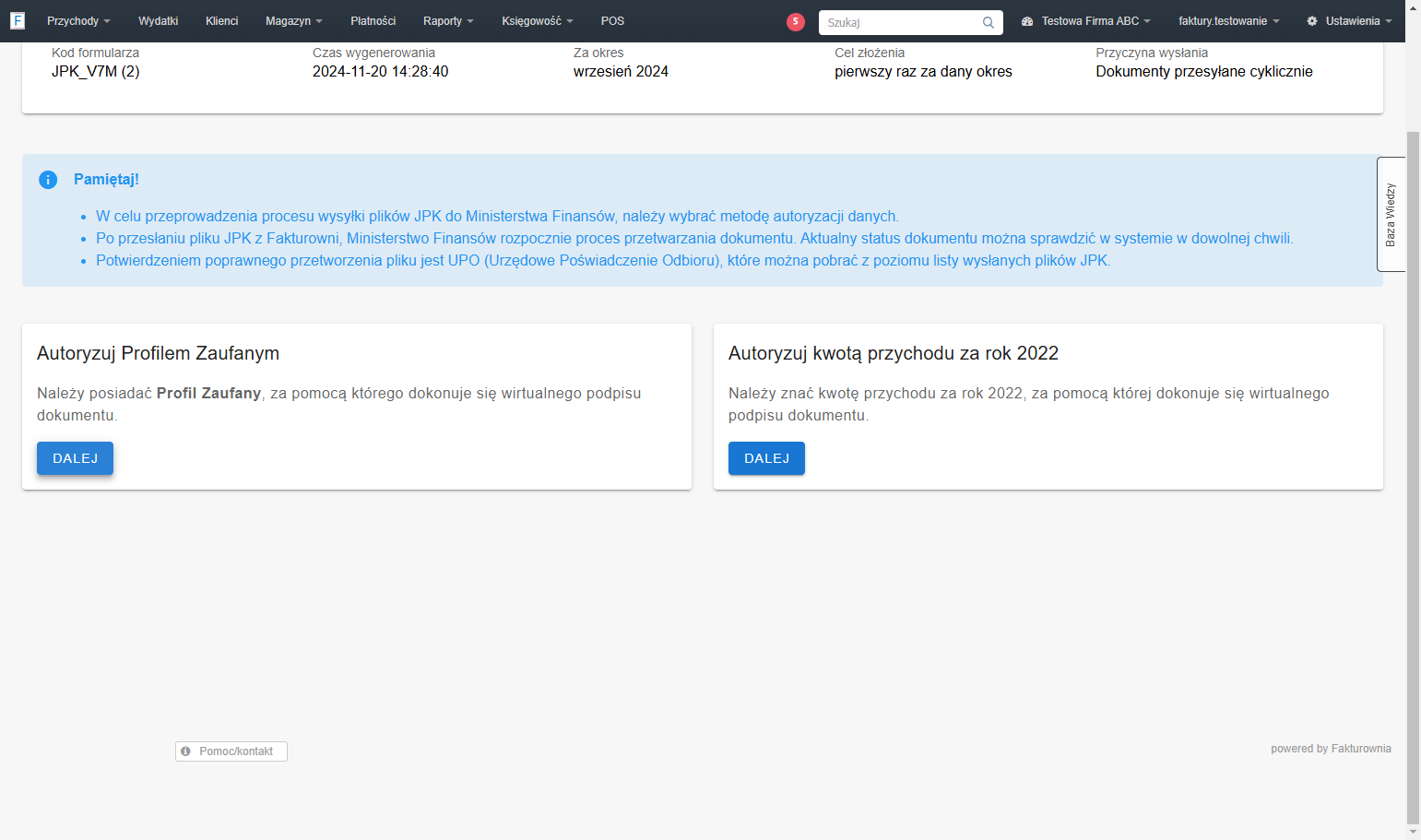Follow the powered by Fakturownia link
Image resolution: width=1421 pixels, height=840 pixels.
point(1331,749)
